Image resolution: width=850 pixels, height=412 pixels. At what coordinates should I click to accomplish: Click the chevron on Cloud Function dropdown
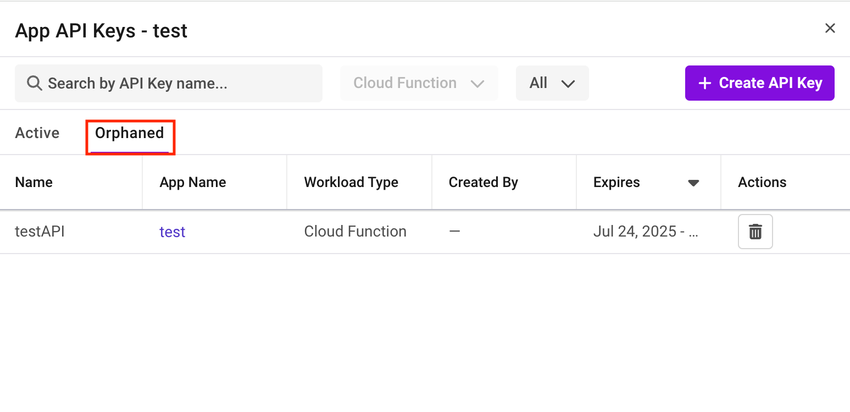(477, 83)
